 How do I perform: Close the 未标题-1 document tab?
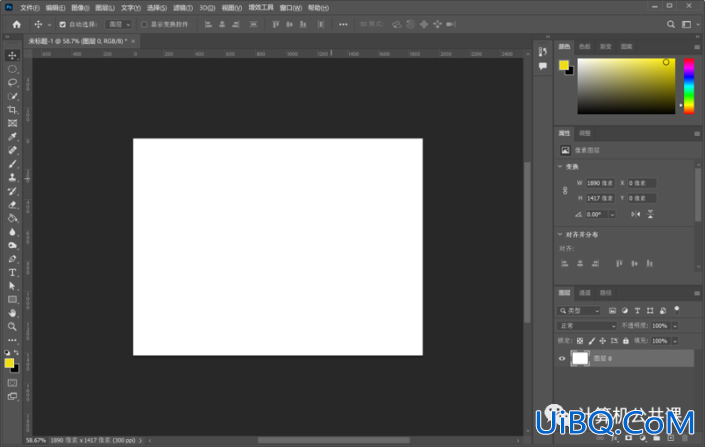pos(133,41)
